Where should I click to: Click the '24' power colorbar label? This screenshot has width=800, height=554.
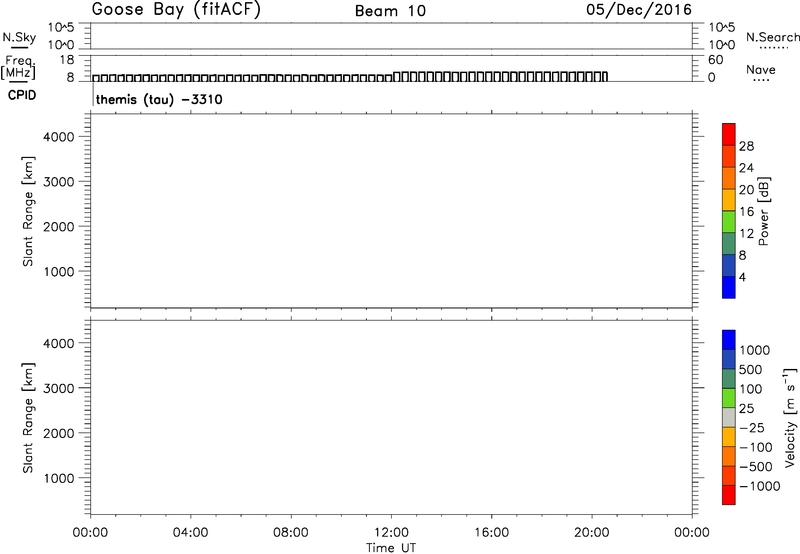coord(746,168)
